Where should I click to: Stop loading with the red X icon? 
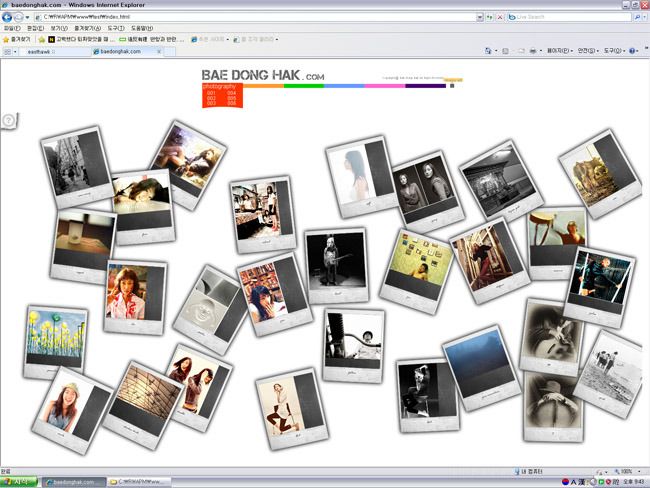500,17
